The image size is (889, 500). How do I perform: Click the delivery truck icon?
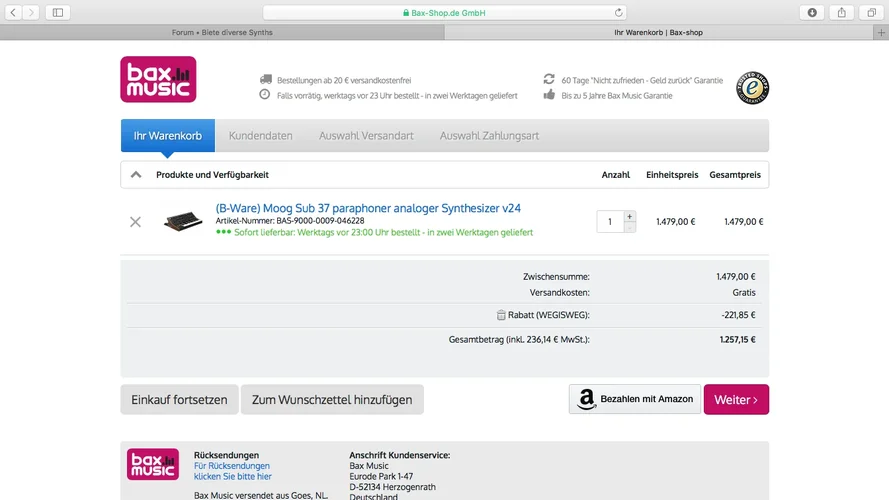tap(265, 79)
